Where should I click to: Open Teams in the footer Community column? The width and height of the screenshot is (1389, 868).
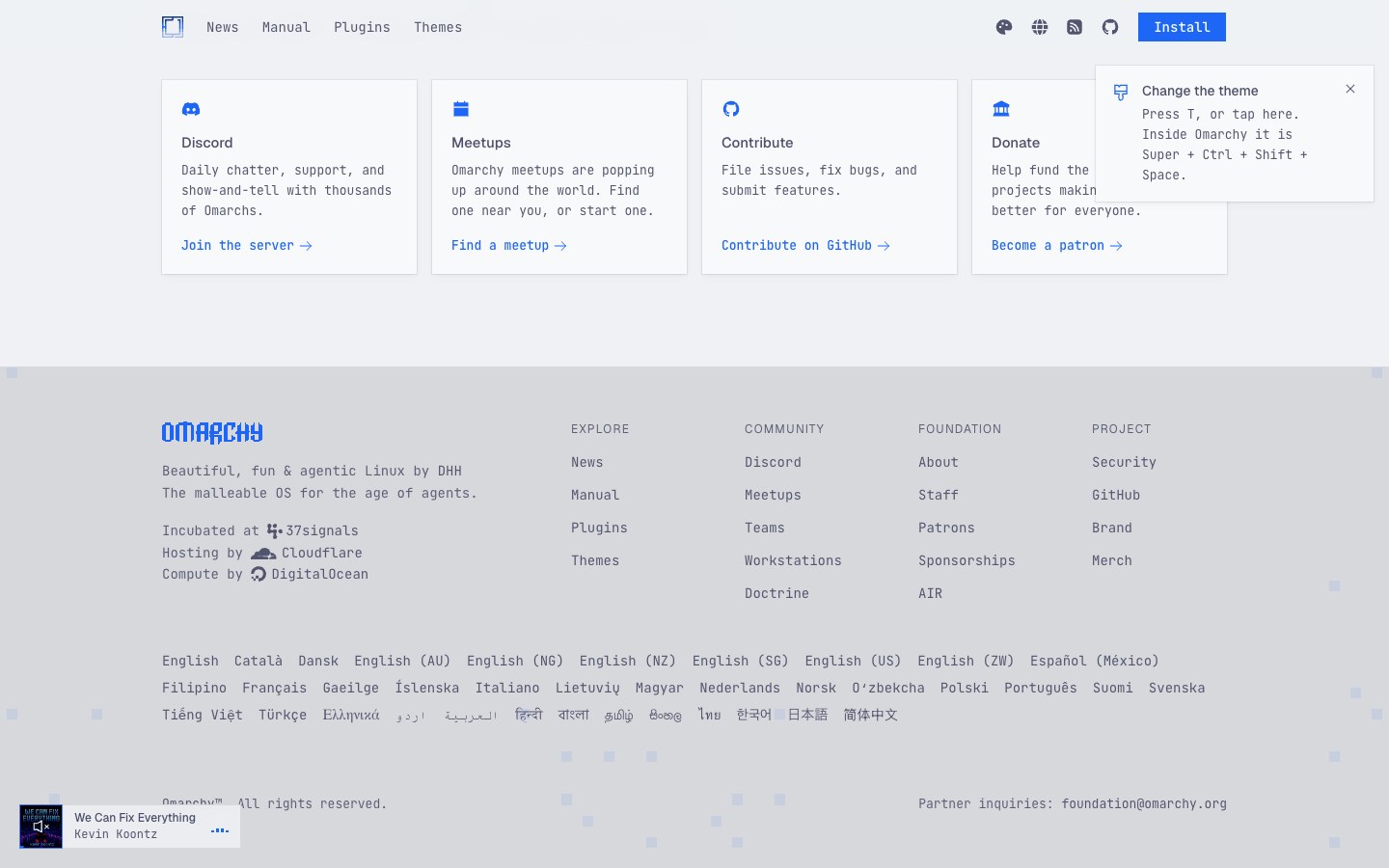click(x=765, y=528)
